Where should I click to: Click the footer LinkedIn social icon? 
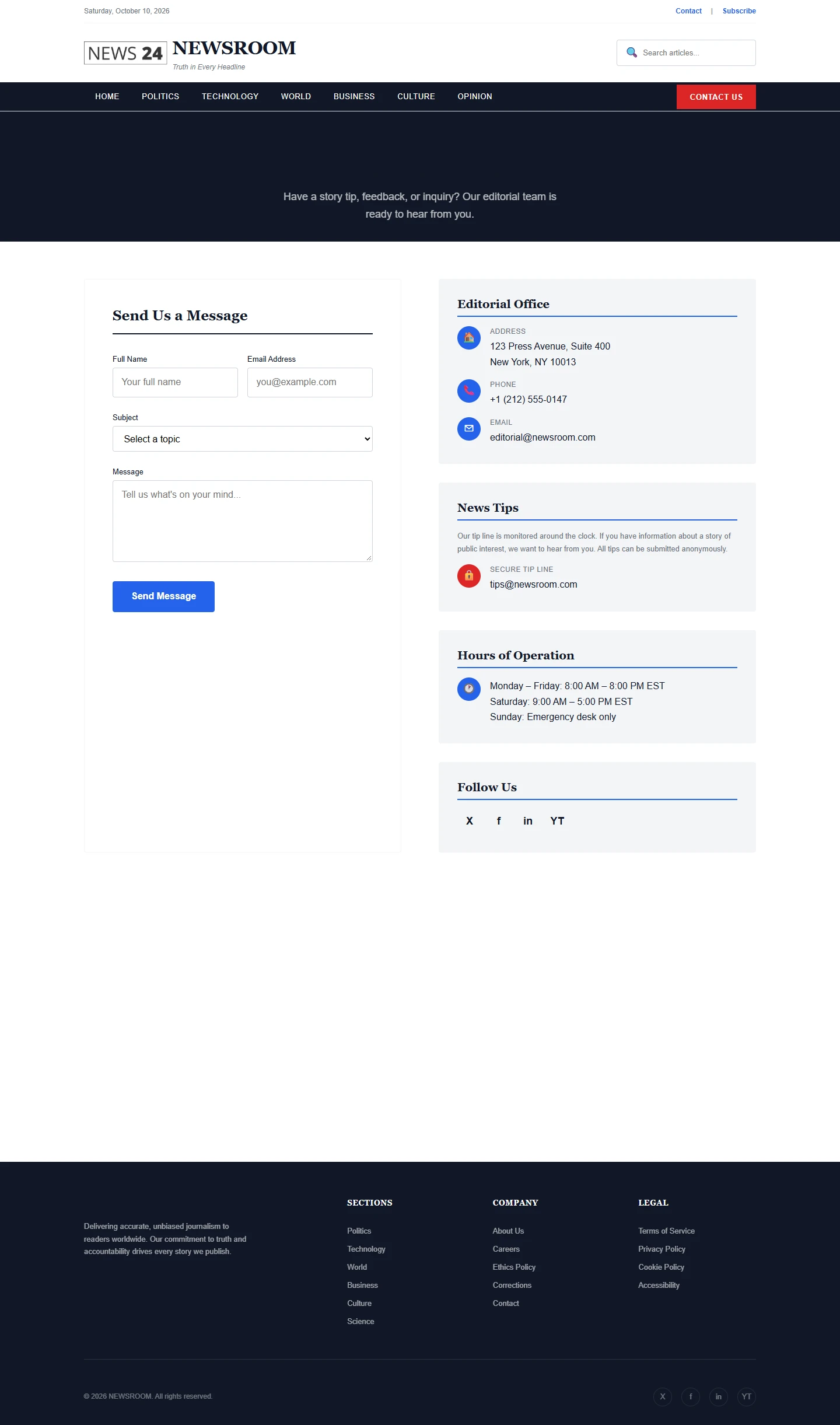point(719,1396)
